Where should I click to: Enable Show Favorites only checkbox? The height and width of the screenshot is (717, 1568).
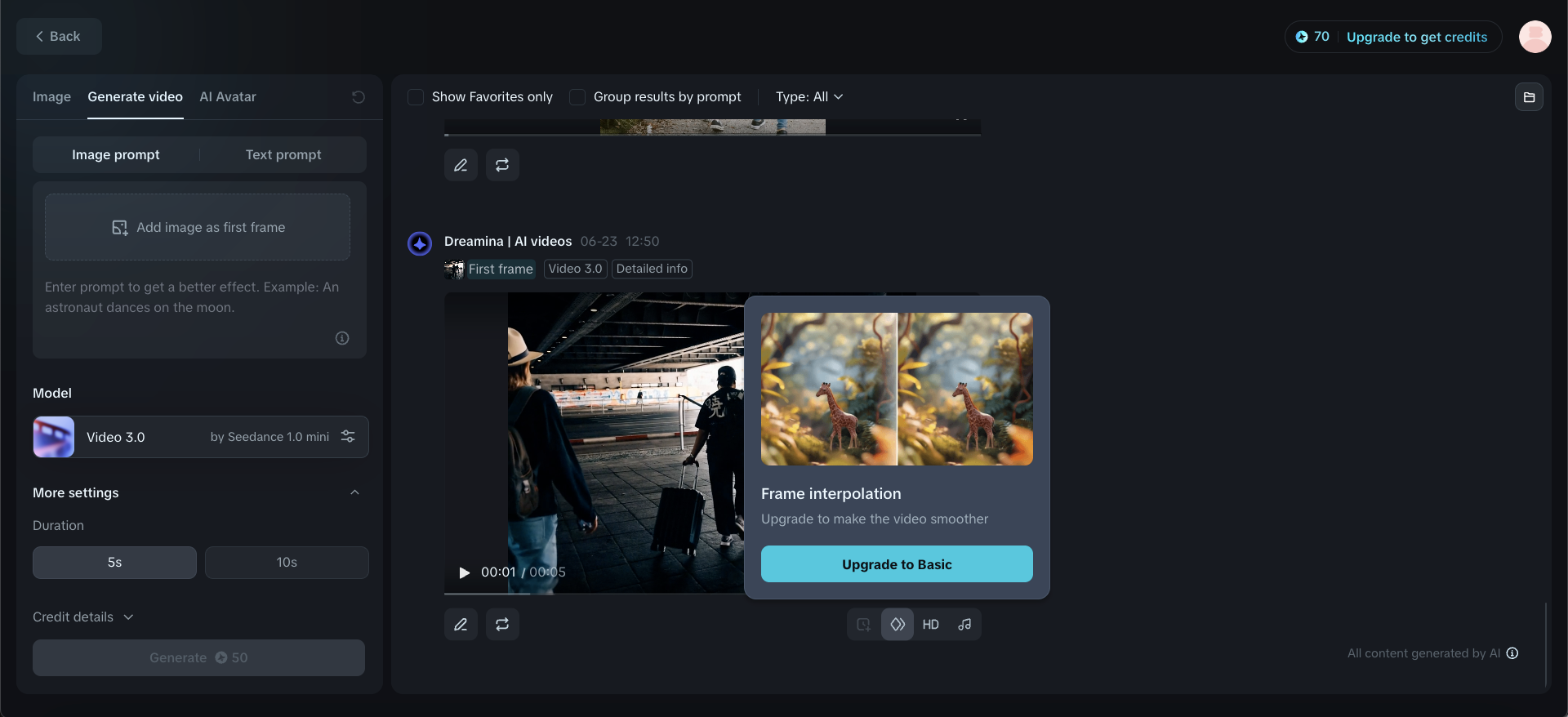(416, 97)
